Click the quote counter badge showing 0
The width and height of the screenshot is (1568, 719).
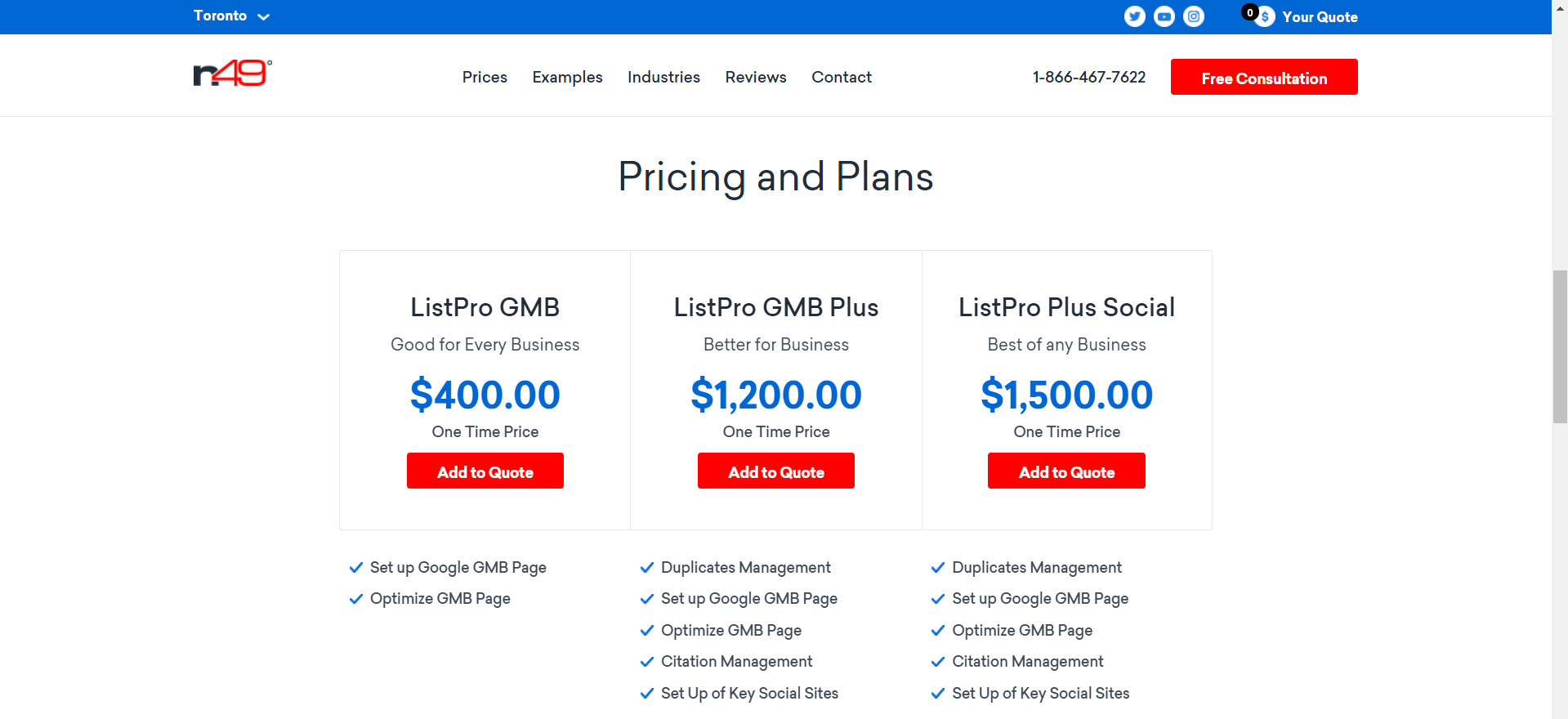[x=1249, y=11]
